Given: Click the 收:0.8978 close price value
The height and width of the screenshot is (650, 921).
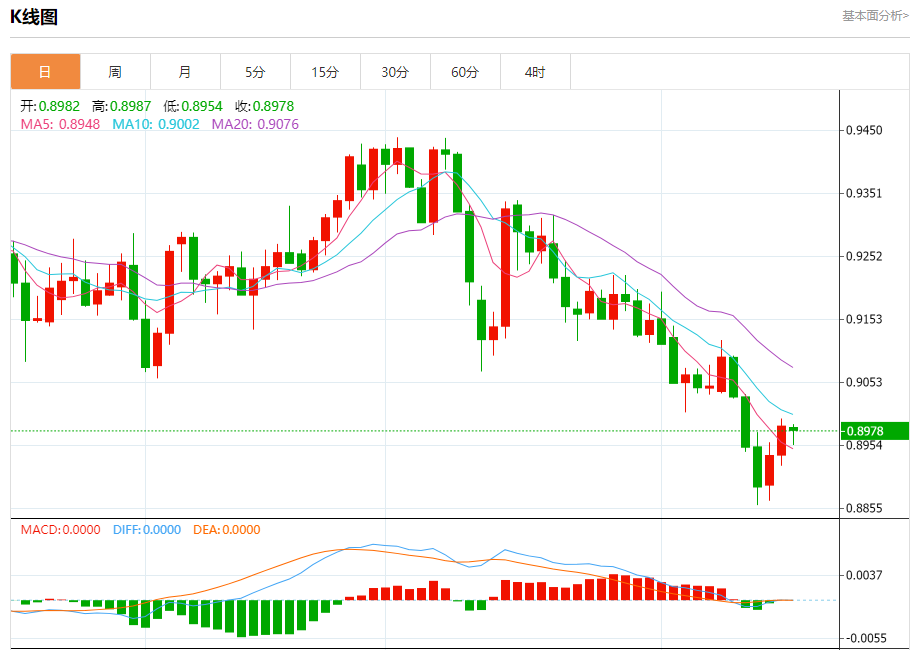Looking at the screenshot, I should pos(264,106).
